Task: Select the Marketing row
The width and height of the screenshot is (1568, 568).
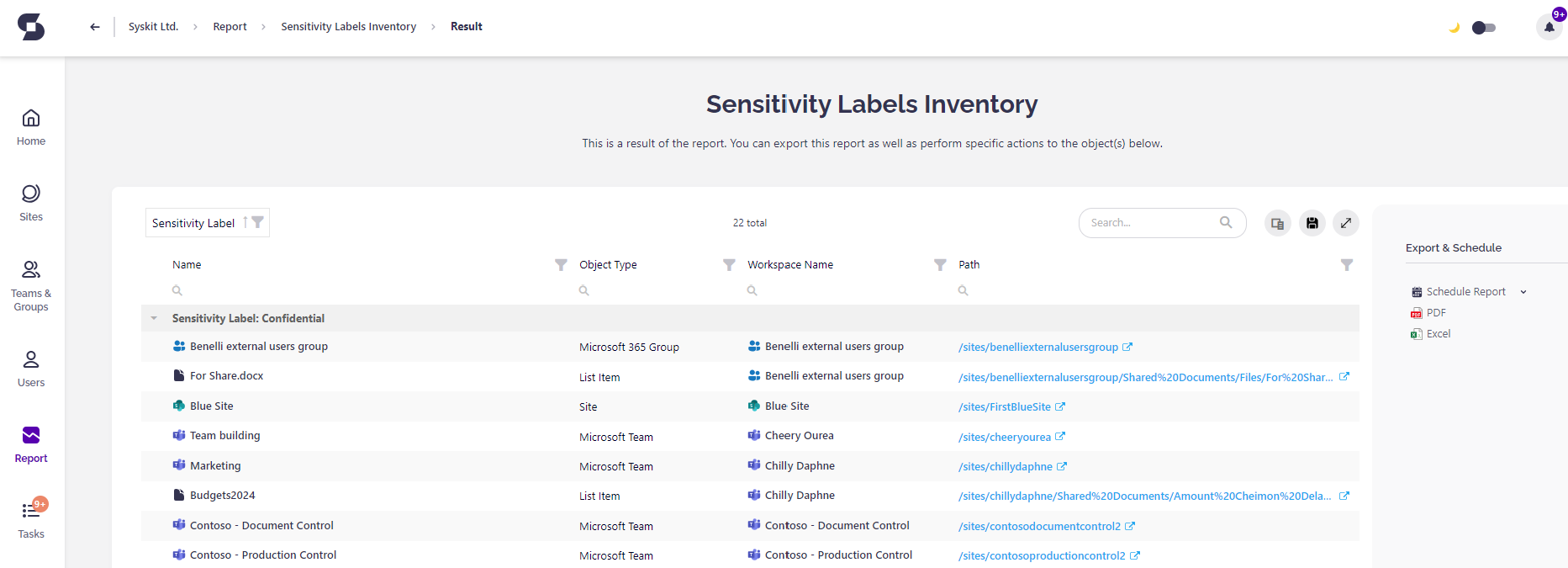Action: pos(750,465)
